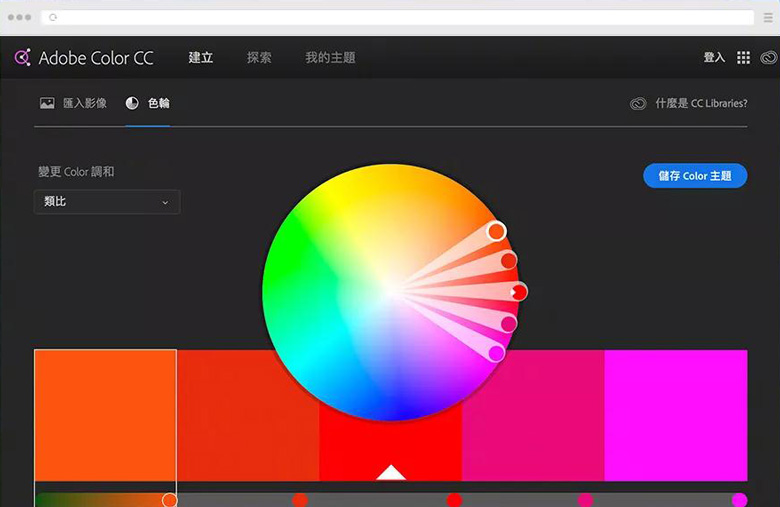This screenshot has width=780, height=507.
Task: Click the CC Libraries cloud icon
Action: pyautogui.click(x=638, y=104)
